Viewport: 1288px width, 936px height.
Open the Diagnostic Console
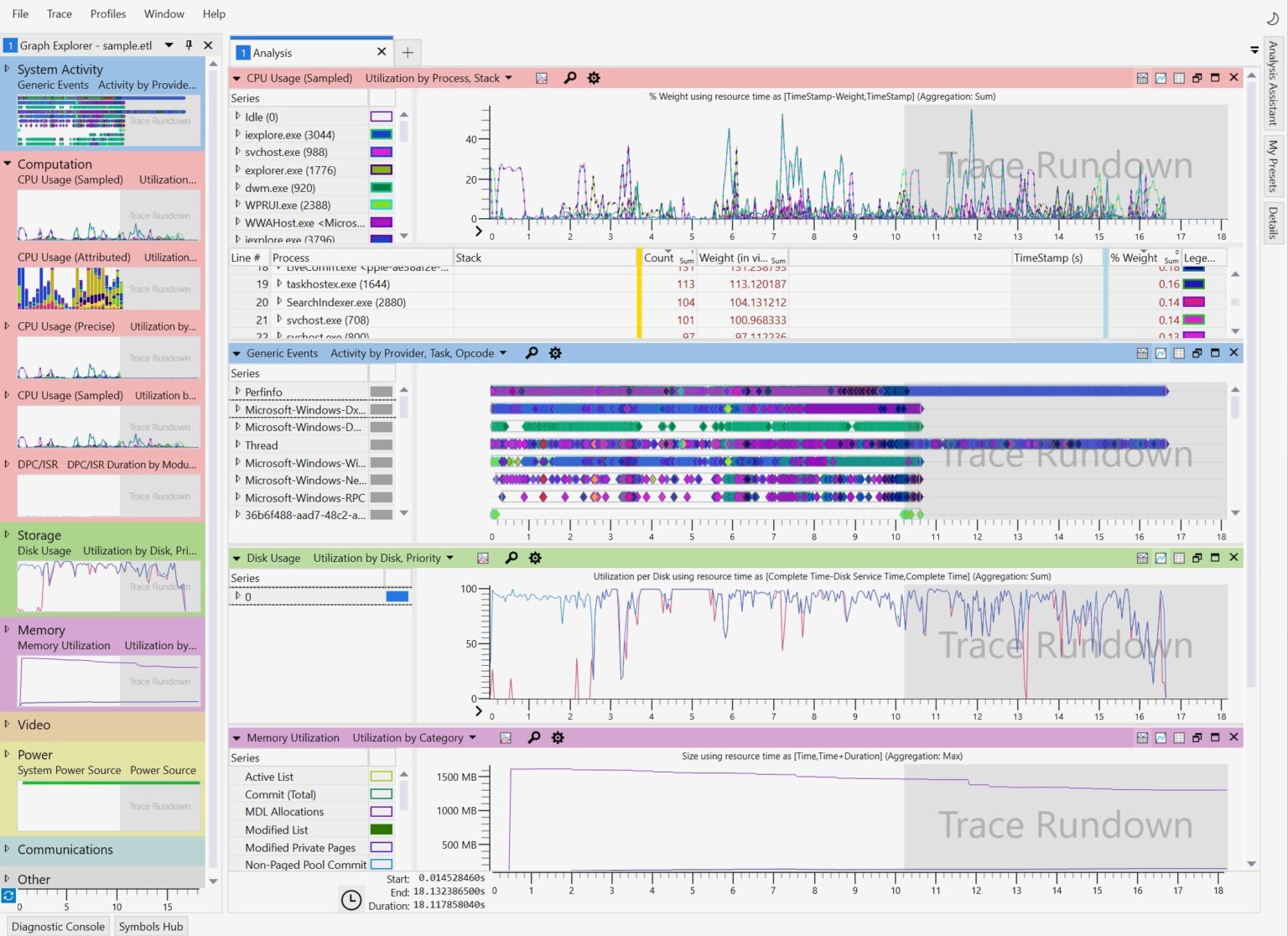coord(57,926)
